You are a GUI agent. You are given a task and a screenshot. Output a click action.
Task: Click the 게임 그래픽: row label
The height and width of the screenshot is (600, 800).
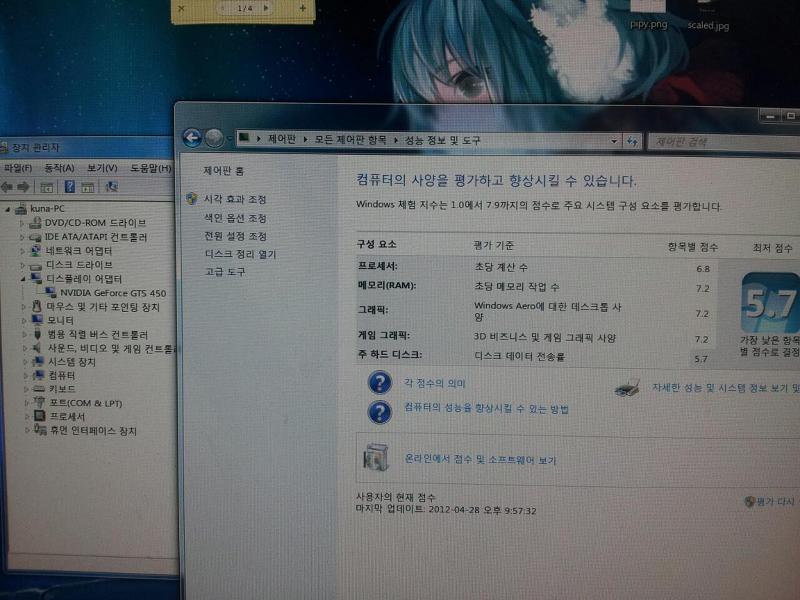pyautogui.click(x=384, y=335)
